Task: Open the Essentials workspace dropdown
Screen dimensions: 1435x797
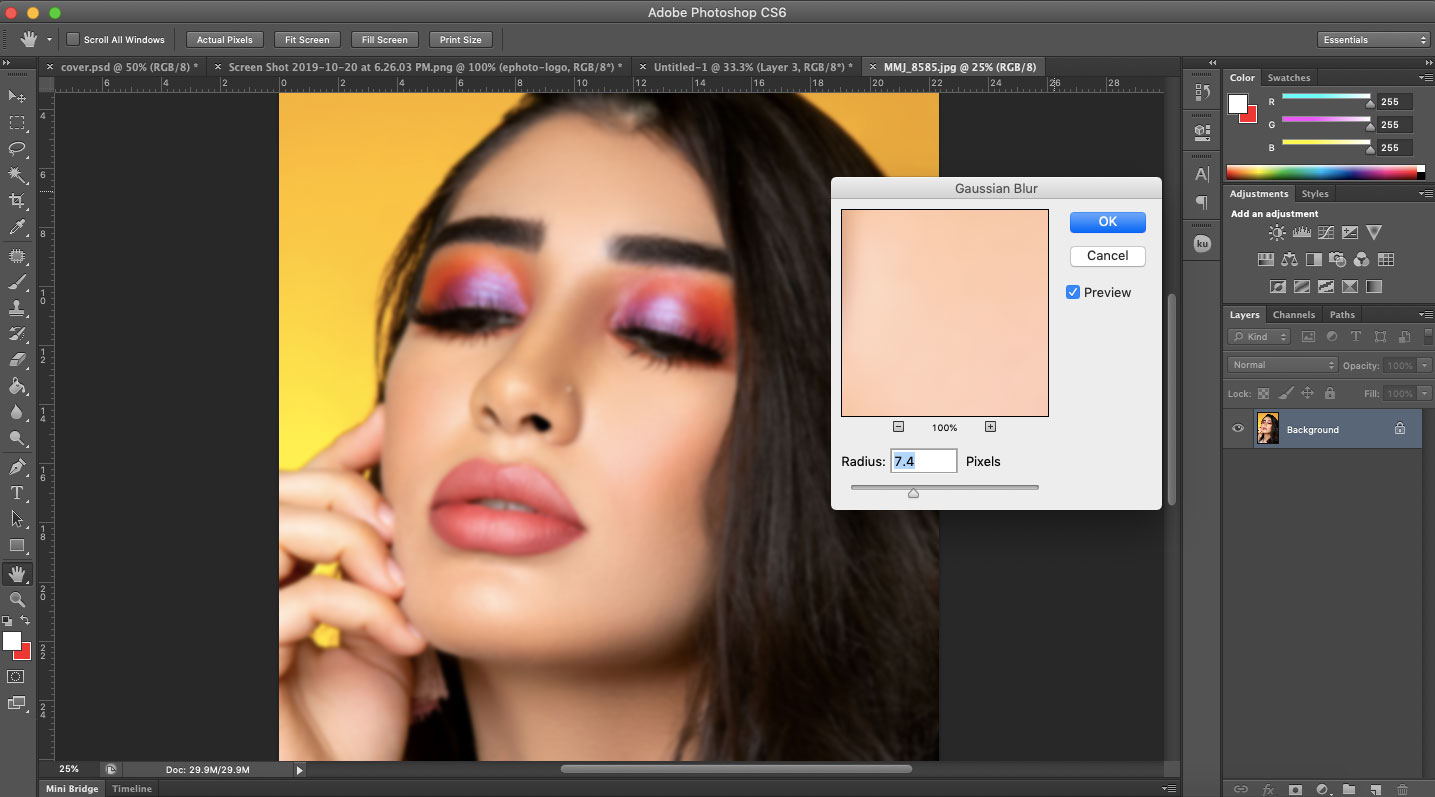Action: pos(1374,40)
